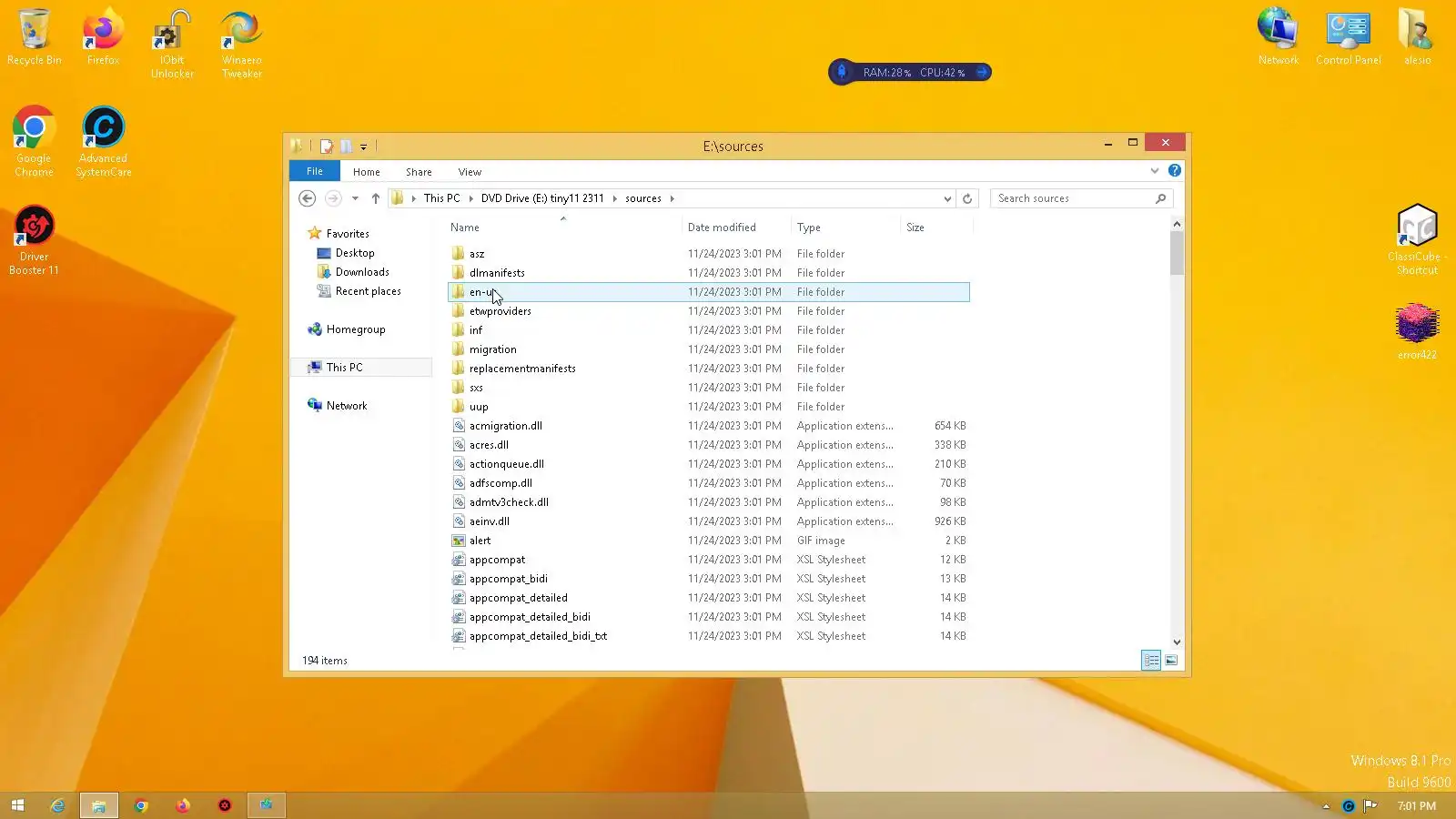Click the DVD Drive (E:) tiny11 breadcrumb
Viewport: 1456px width, 819px height.
click(542, 198)
